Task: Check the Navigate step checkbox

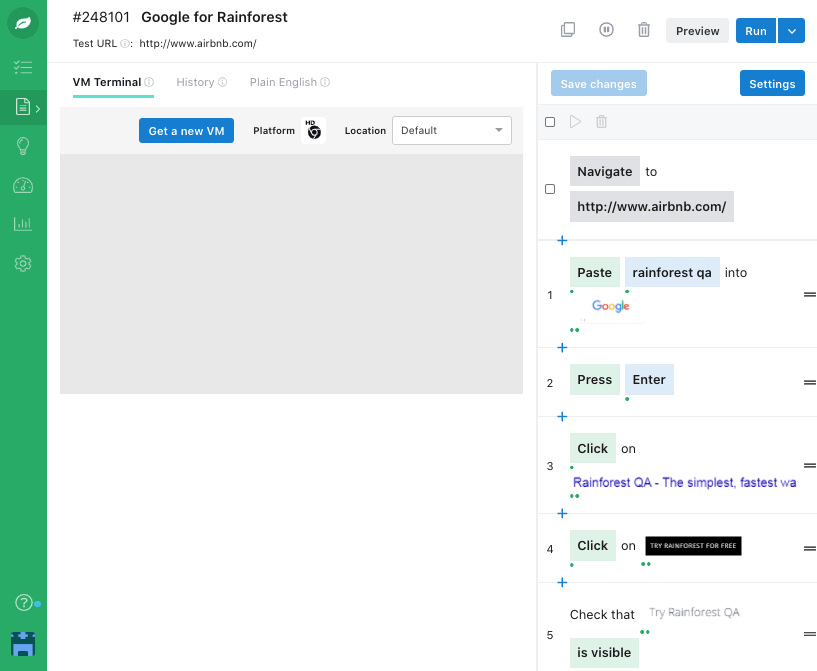Action: pos(550,189)
